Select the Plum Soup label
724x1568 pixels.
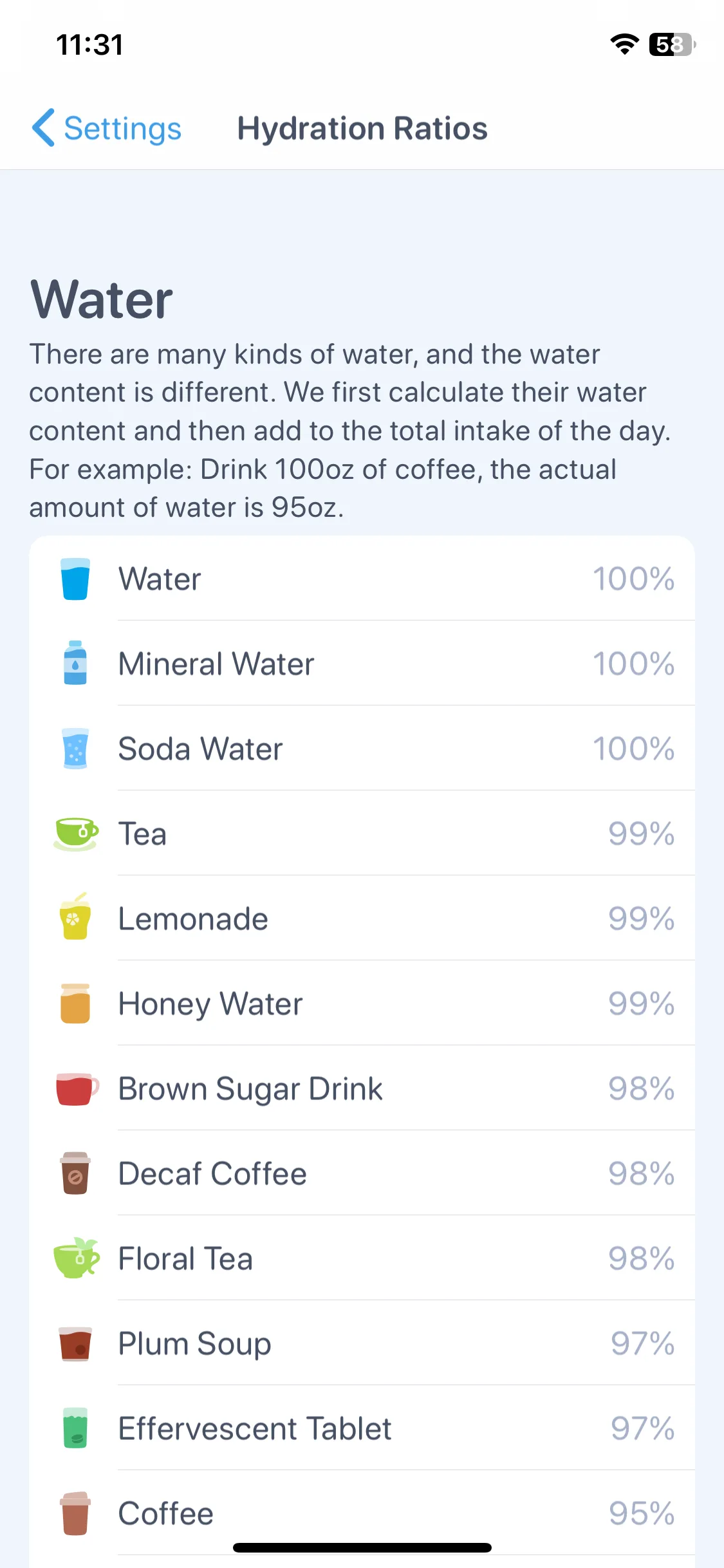click(x=195, y=1344)
